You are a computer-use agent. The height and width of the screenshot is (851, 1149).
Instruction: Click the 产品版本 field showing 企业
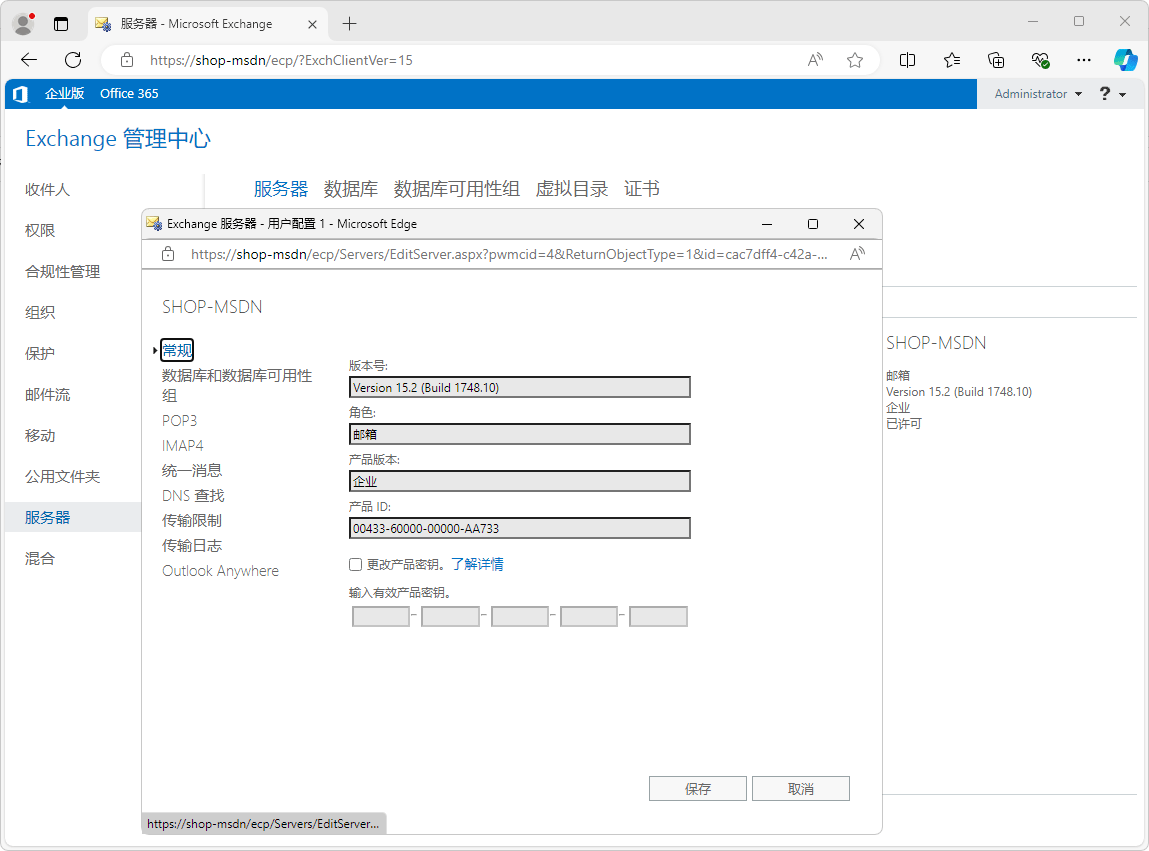pos(520,481)
